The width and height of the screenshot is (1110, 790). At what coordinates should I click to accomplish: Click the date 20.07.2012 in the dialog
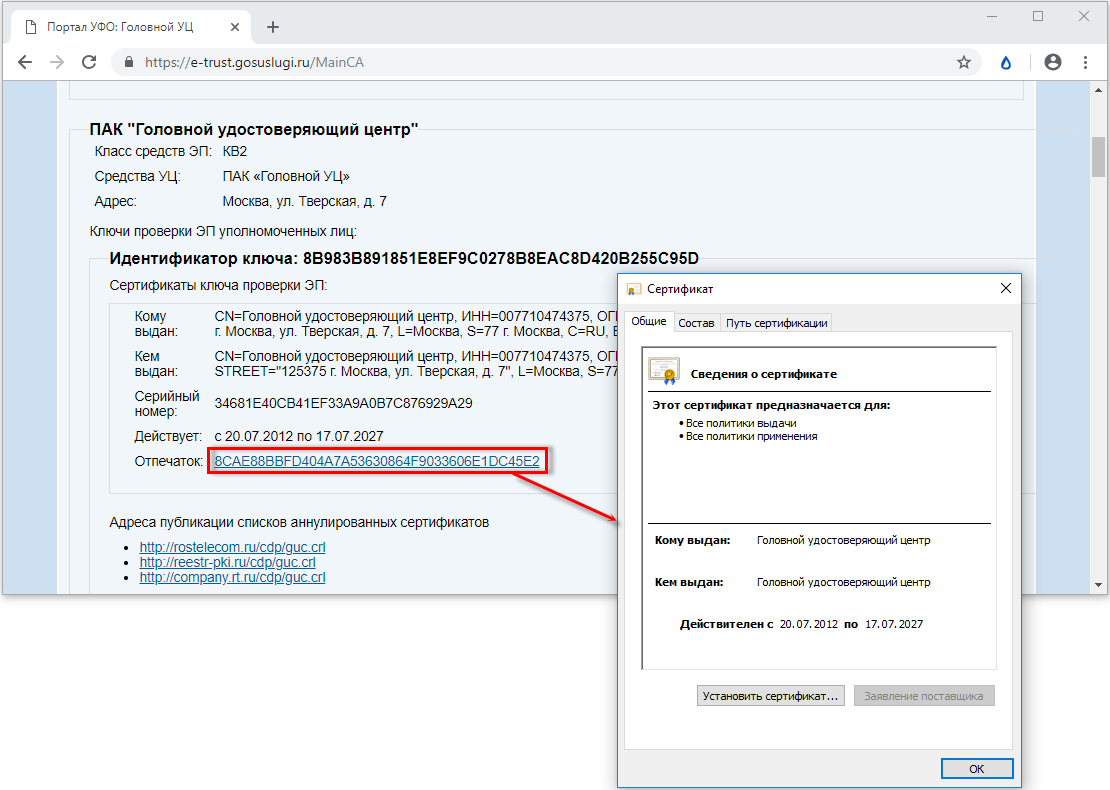(808, 624)
